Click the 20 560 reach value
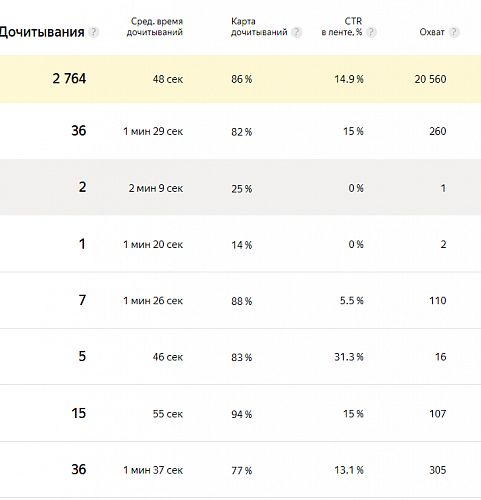This screenshot has height=500, width=481. [x=430, y=79]
